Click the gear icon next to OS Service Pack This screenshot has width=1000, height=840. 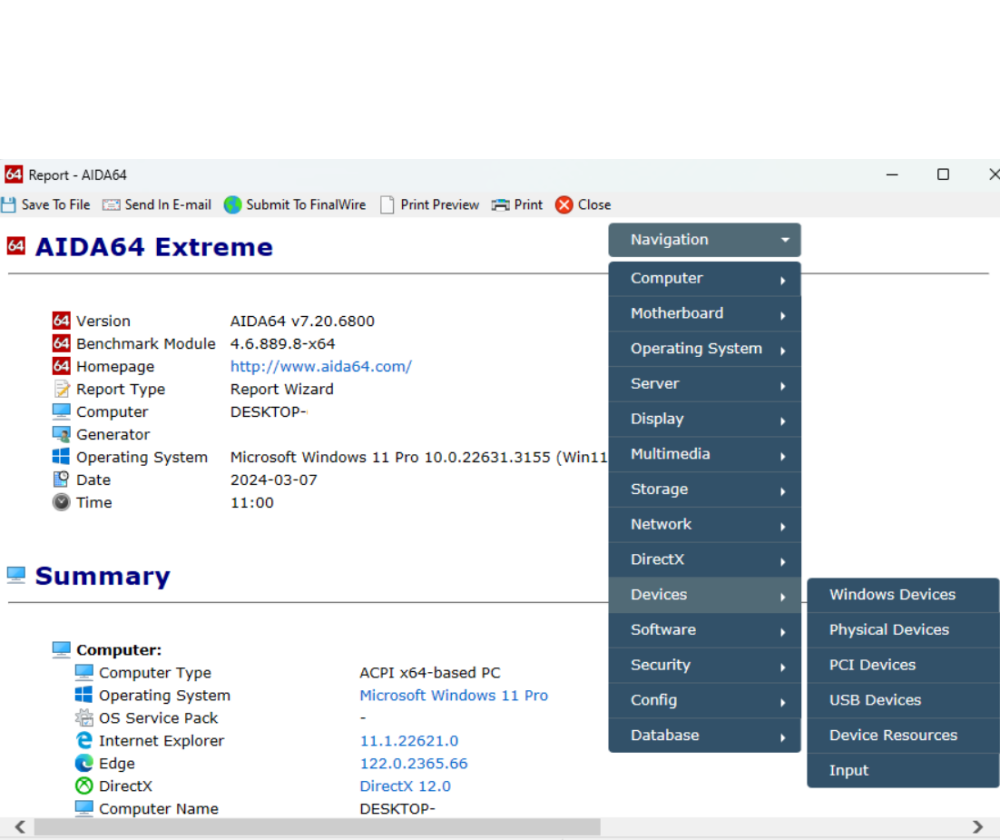pyautogui.click(x=84, y=718)
